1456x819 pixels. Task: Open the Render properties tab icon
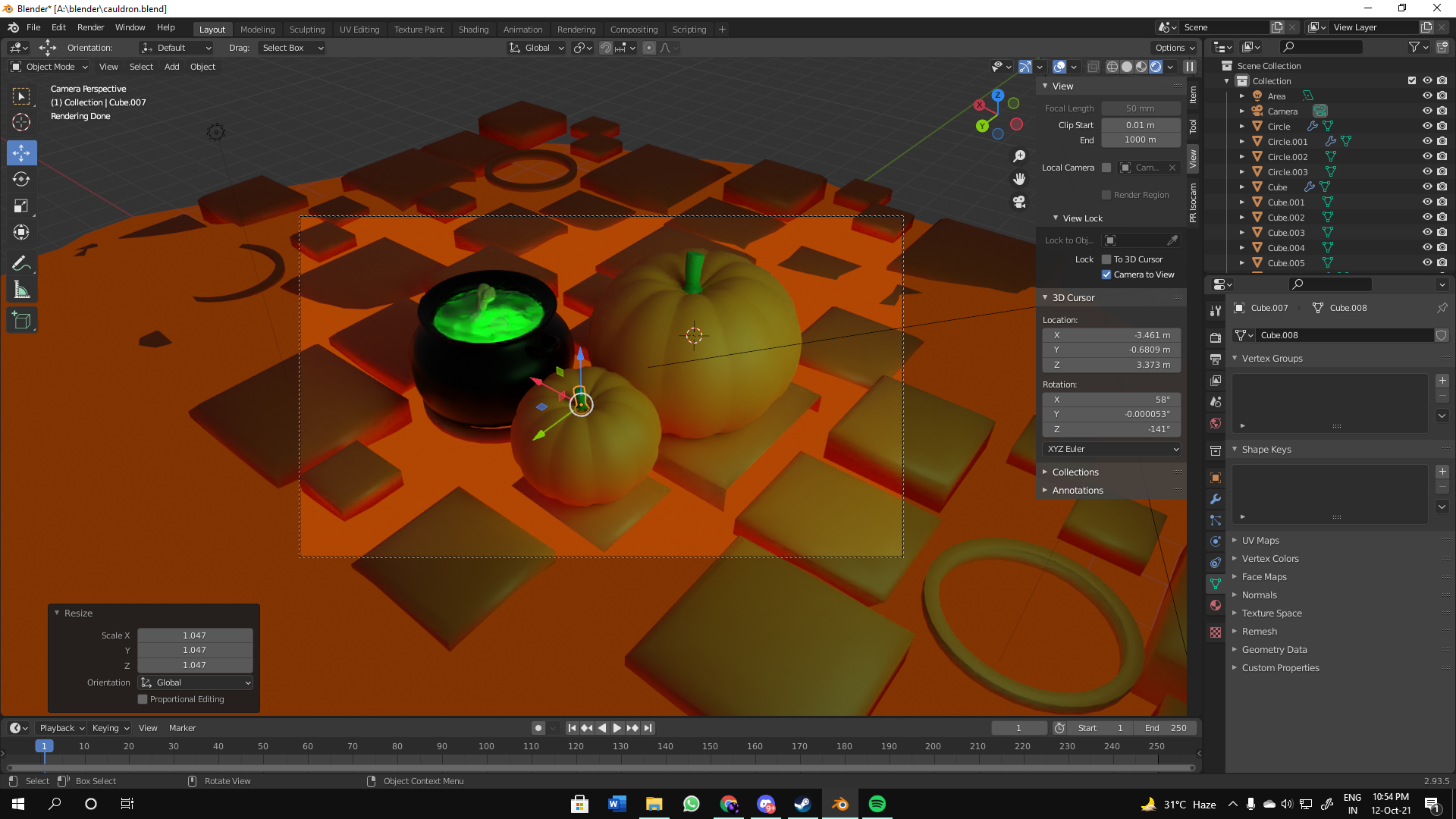(x=1216, y=337)
